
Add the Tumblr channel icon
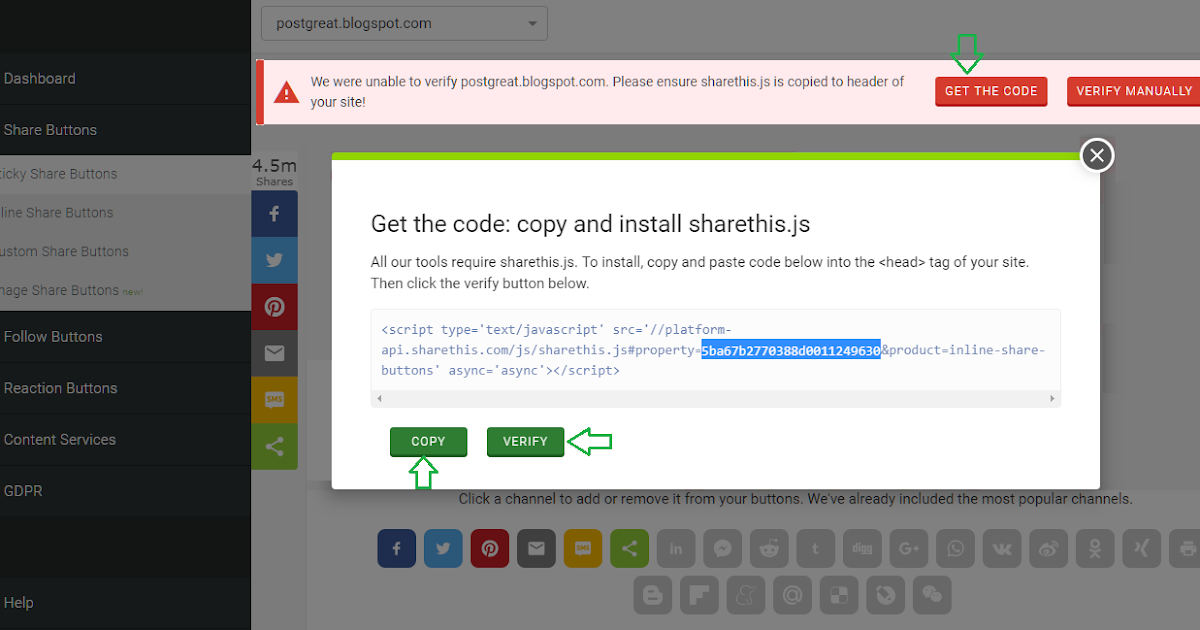815,549
